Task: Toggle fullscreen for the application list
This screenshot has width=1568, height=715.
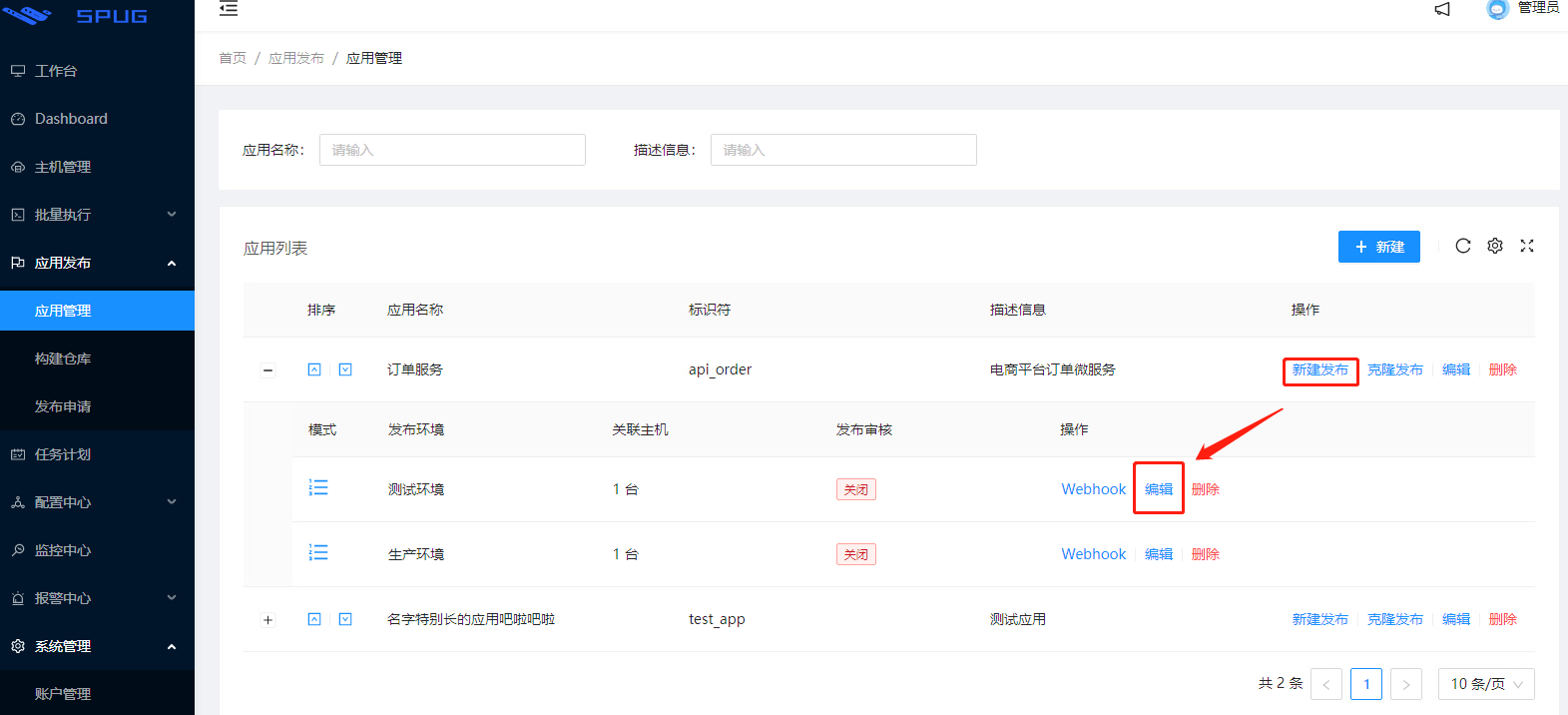Action: point(1527,246)
